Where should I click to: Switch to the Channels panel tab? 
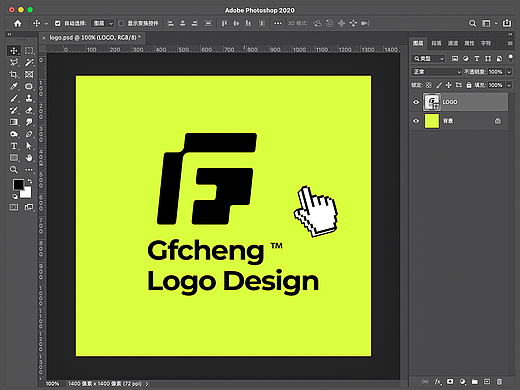[453, 43]
